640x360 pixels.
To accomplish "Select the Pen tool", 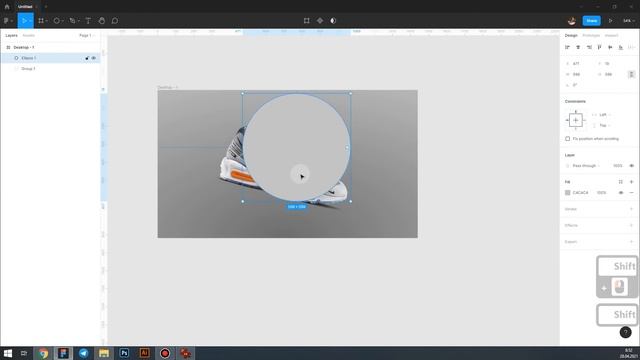I will [73, 21].
